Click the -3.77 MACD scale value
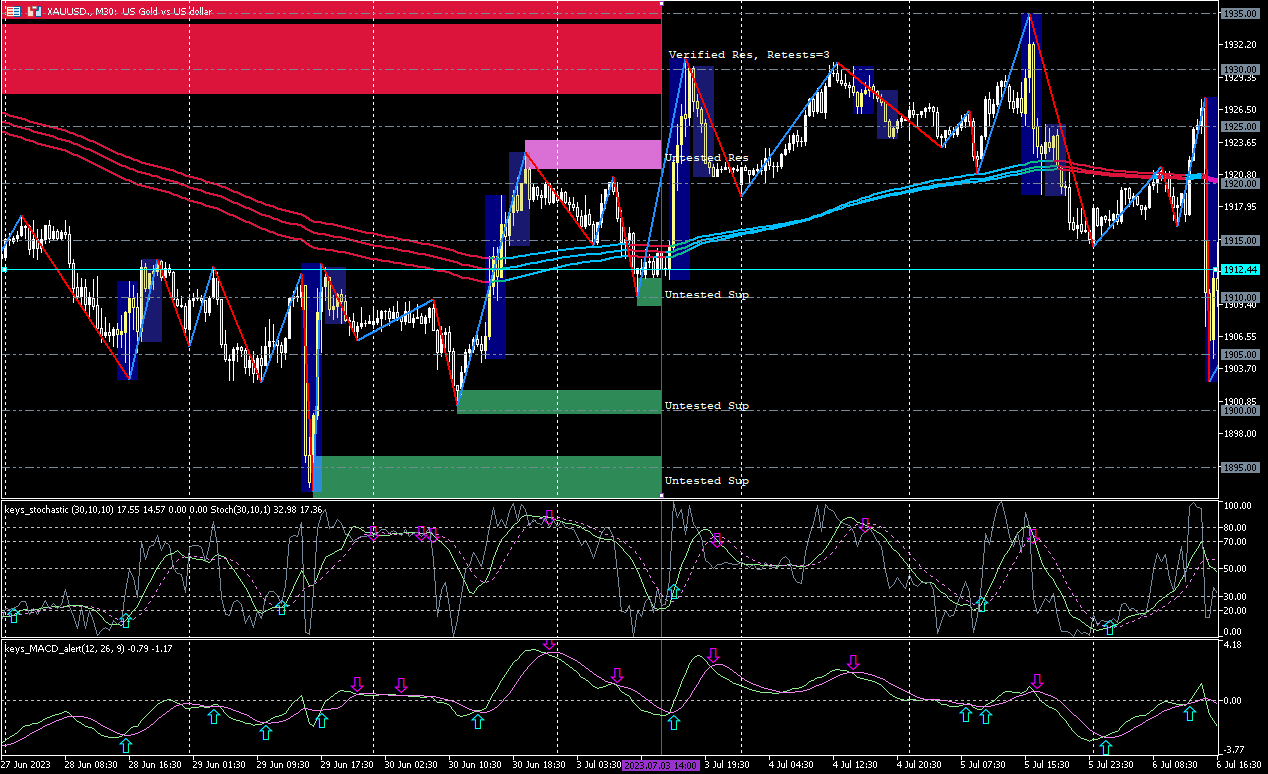 point(1232,749)
